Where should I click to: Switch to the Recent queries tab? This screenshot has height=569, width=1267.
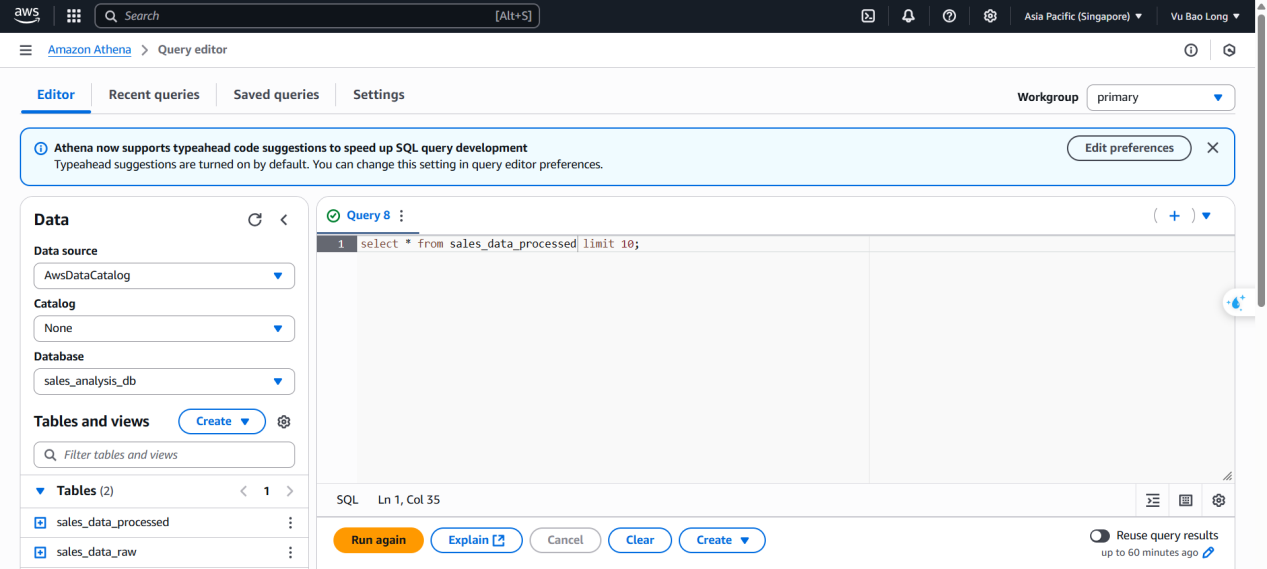154,95
